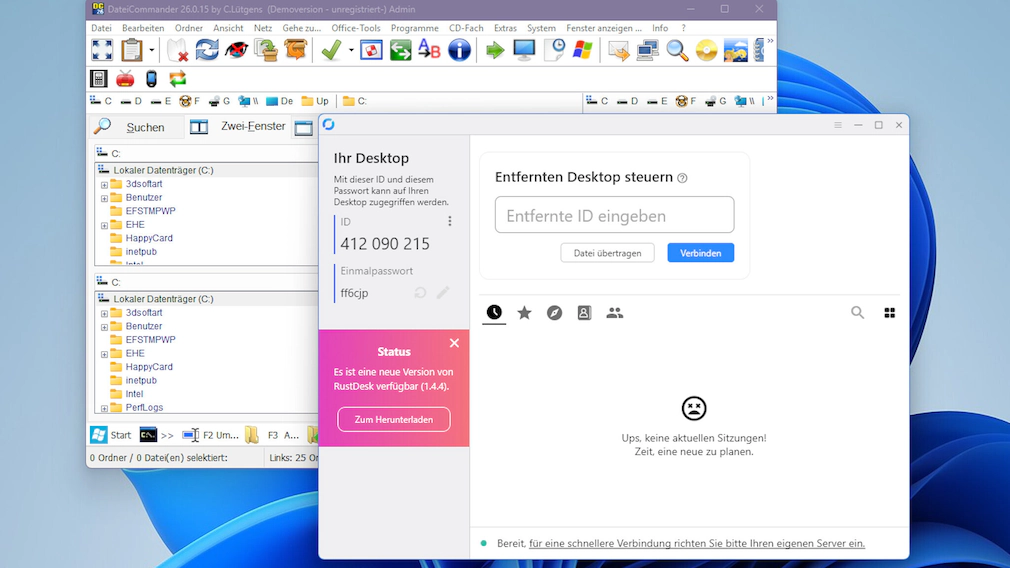The image size is (1010, 568).
Task: Open the link to set up own server
Action: point(696,544)
